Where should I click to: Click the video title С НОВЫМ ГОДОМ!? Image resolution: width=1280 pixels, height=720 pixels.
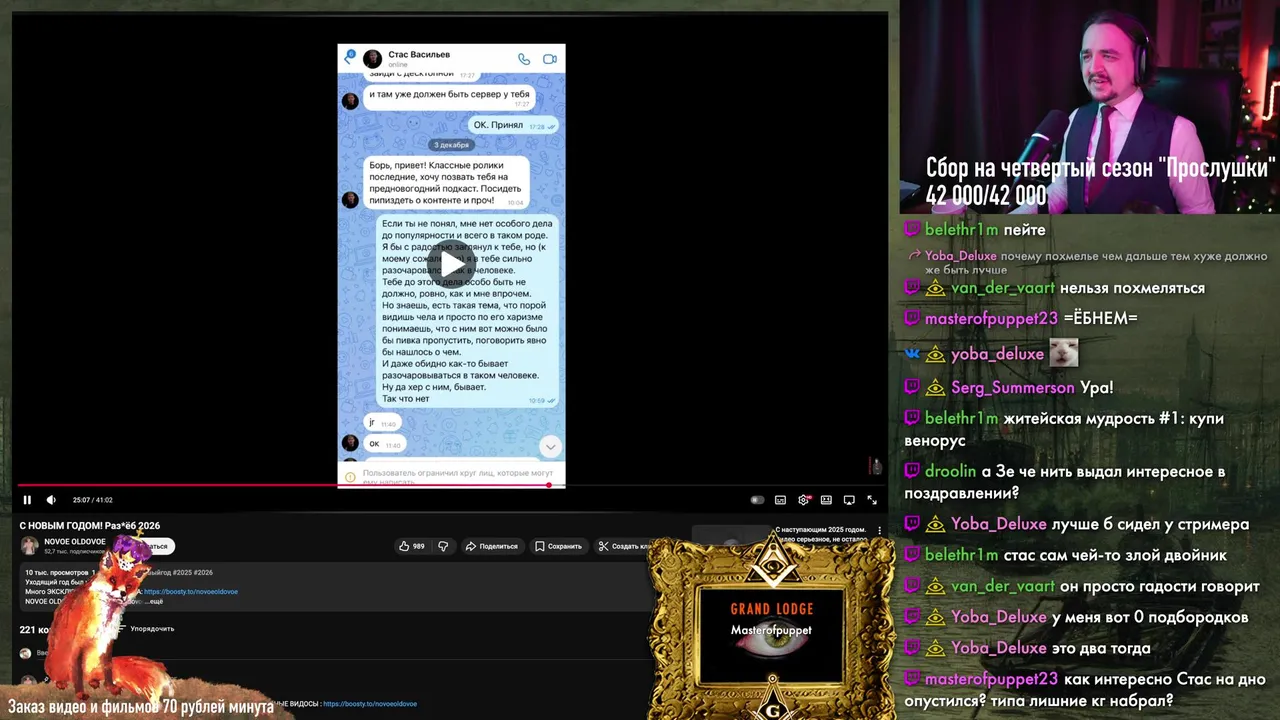pyautogui.click(x=90, y=525)
